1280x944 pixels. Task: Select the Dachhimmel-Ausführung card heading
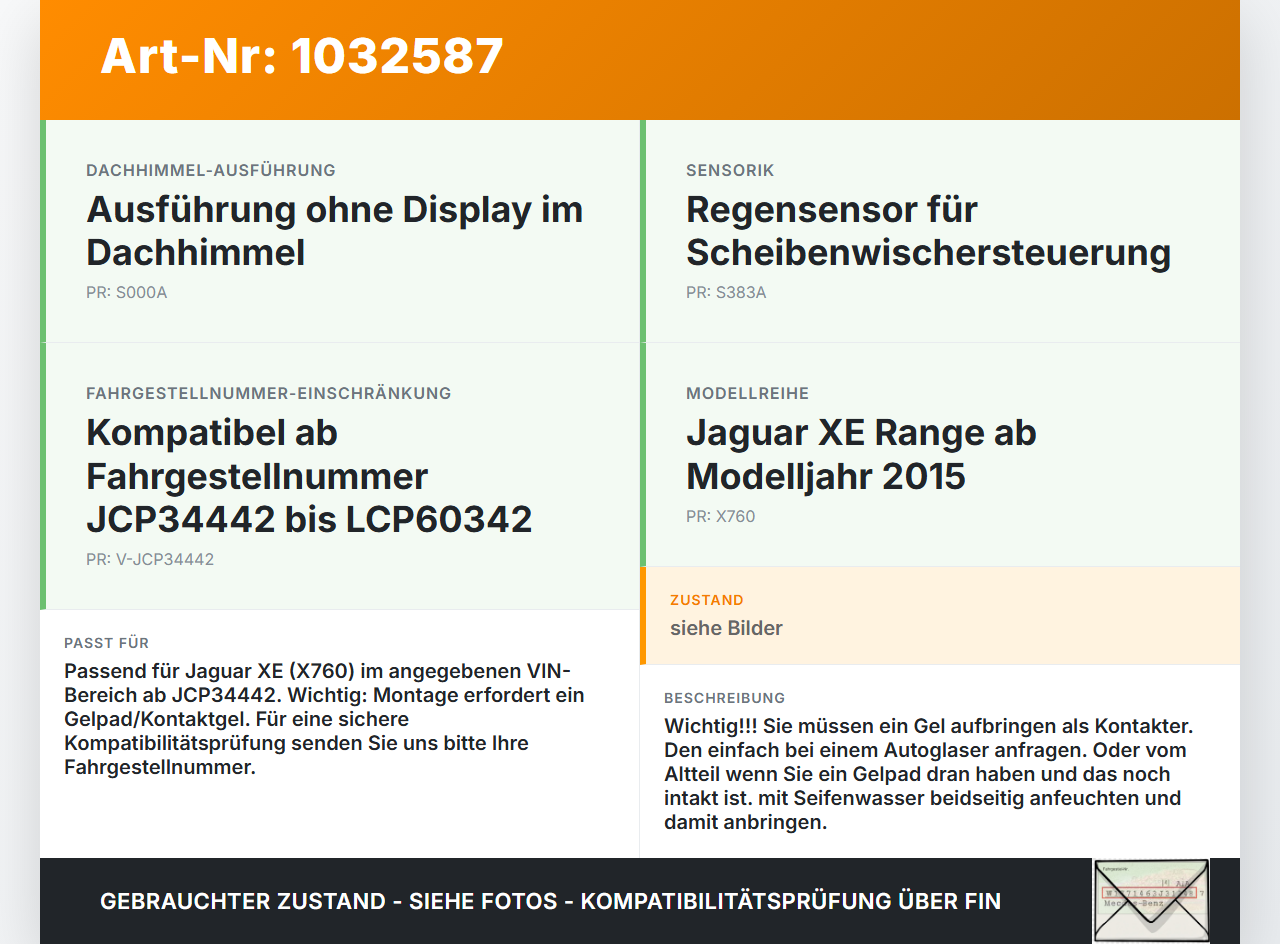[334, 231]
